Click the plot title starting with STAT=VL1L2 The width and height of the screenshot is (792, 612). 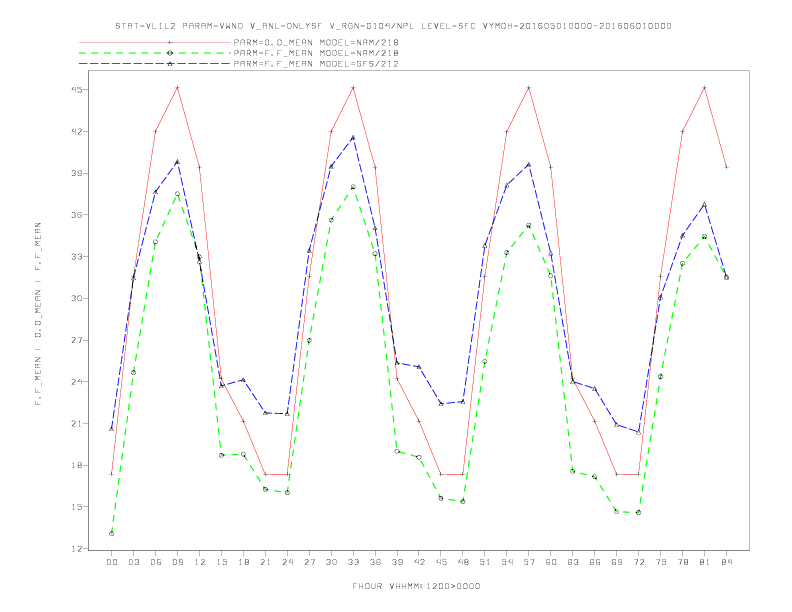[393, 26]
